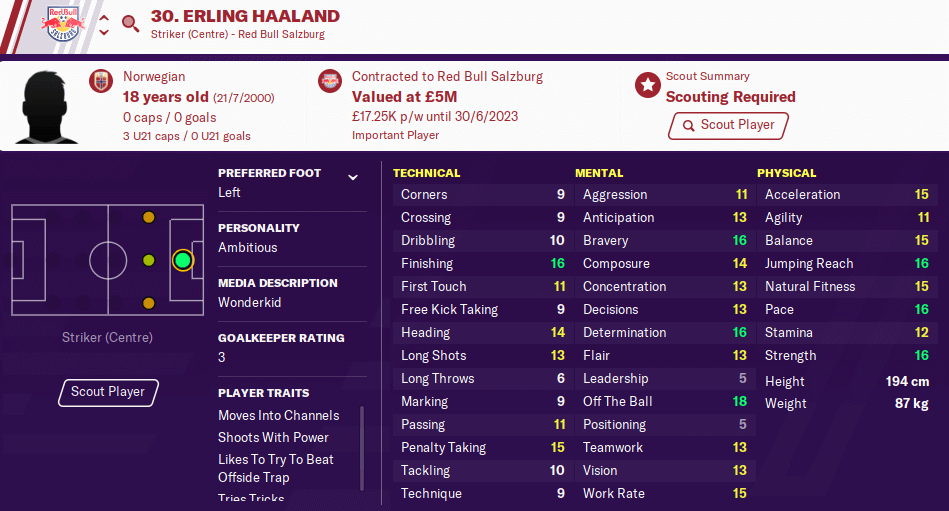949x511 pixels.
Task: Click the Red Bull Salzburg club badge
Action: coord(63,24)
